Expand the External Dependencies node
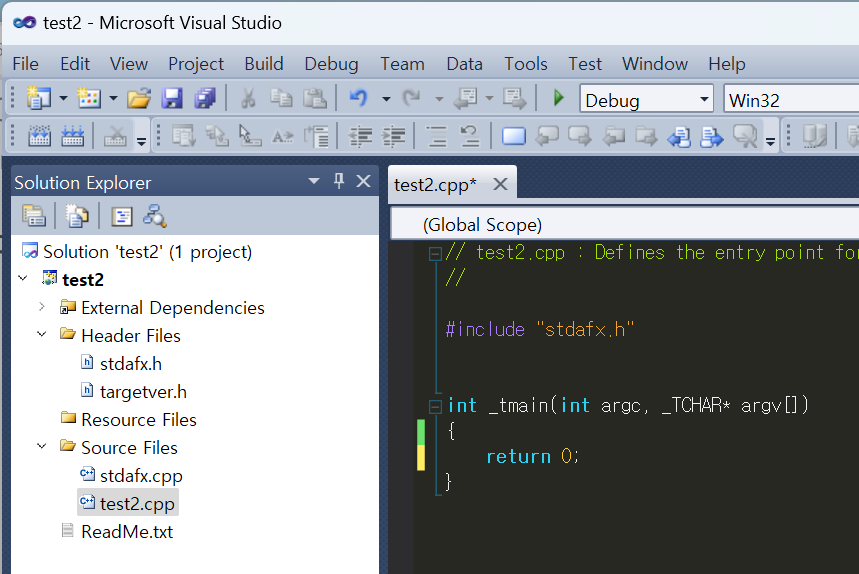This screenshot has height=574, width=859. pyautogui.click(x=42, y=307)
